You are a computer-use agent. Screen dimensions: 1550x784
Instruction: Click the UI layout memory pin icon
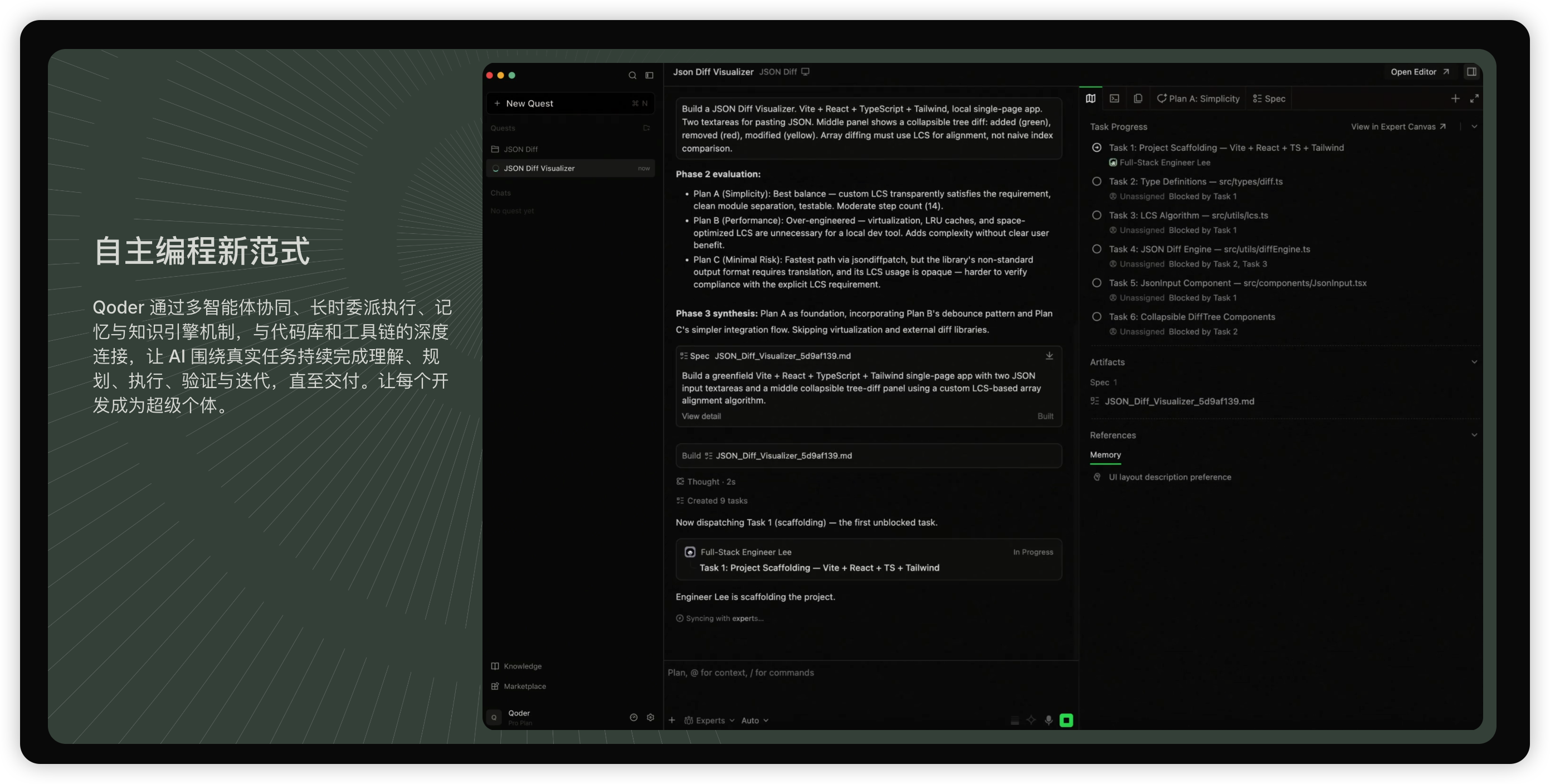pos(1096,477)
